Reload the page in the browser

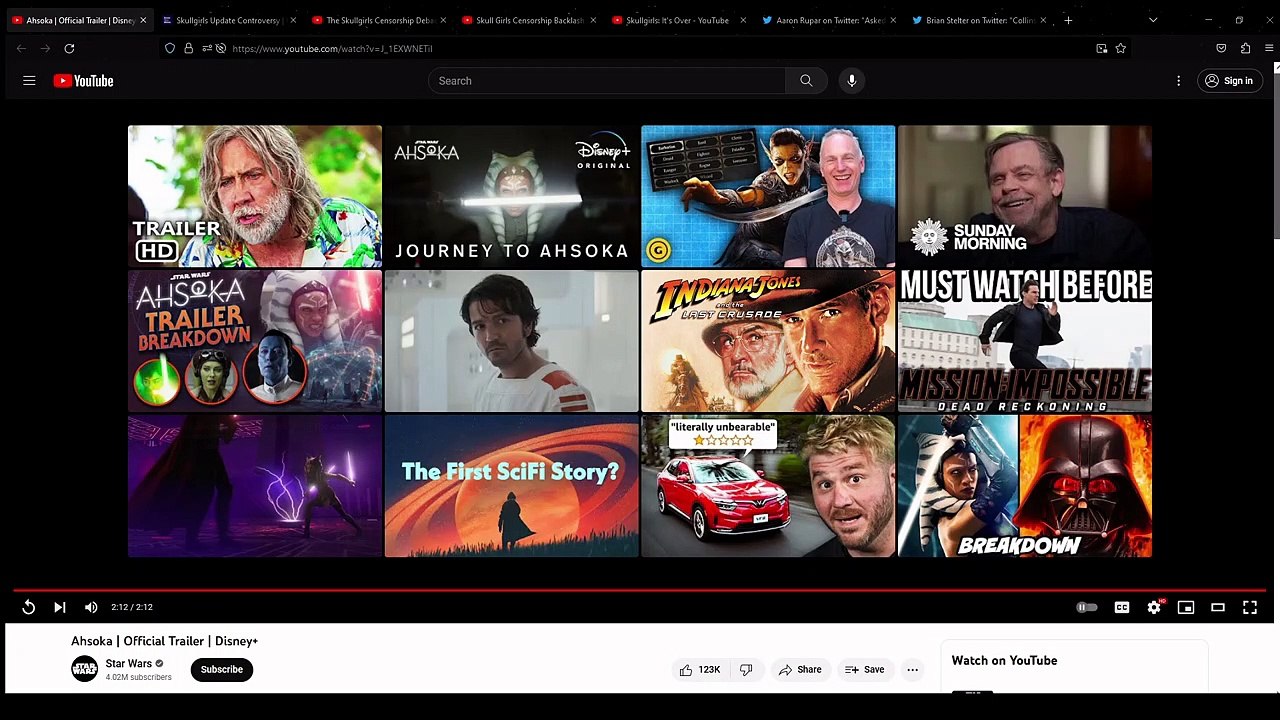click(x=69, y=48)
